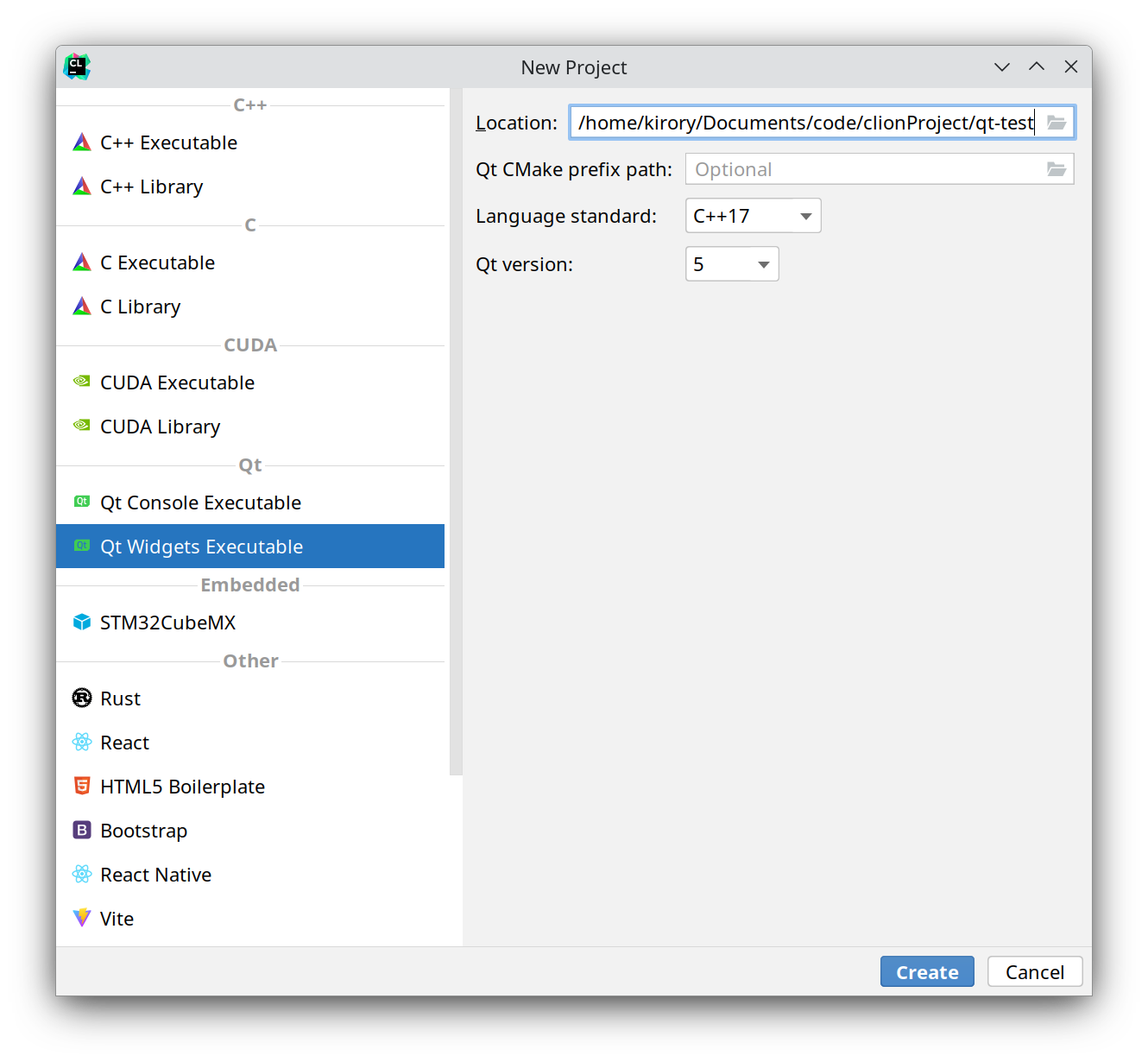Click the Rust gear logo icon
The width and height of the screenshot is (1148, 1062).
(82, 699)
